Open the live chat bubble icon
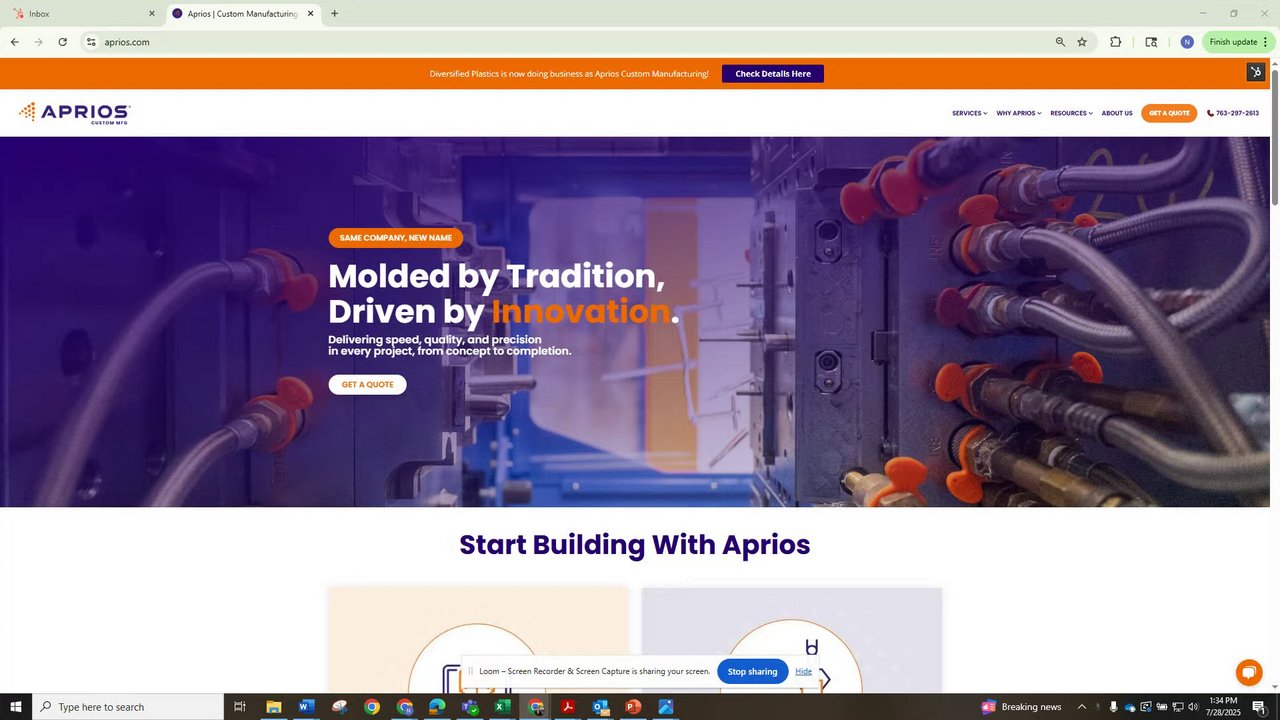 point(1249,672)
